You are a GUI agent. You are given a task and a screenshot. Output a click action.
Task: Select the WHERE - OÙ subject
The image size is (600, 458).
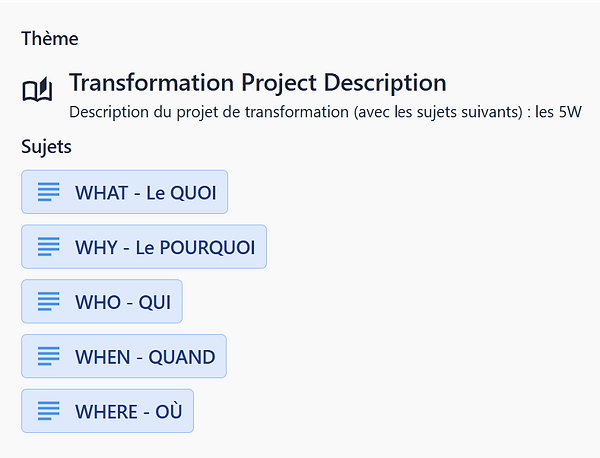[x=128, y=411]
